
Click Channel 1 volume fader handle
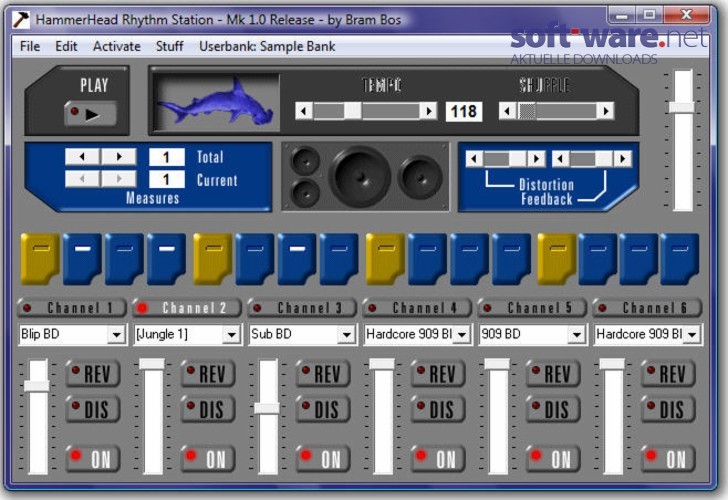coord(37,386)
